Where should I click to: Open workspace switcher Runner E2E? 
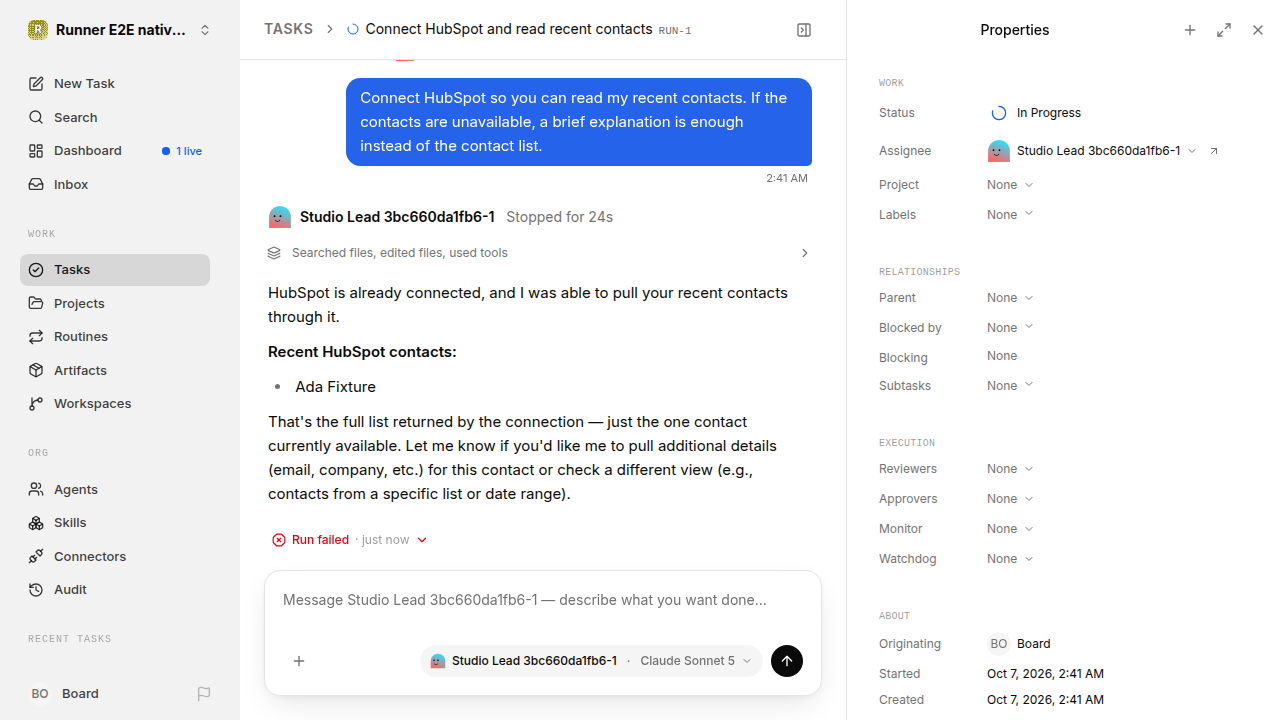click(x=120, y=30)
